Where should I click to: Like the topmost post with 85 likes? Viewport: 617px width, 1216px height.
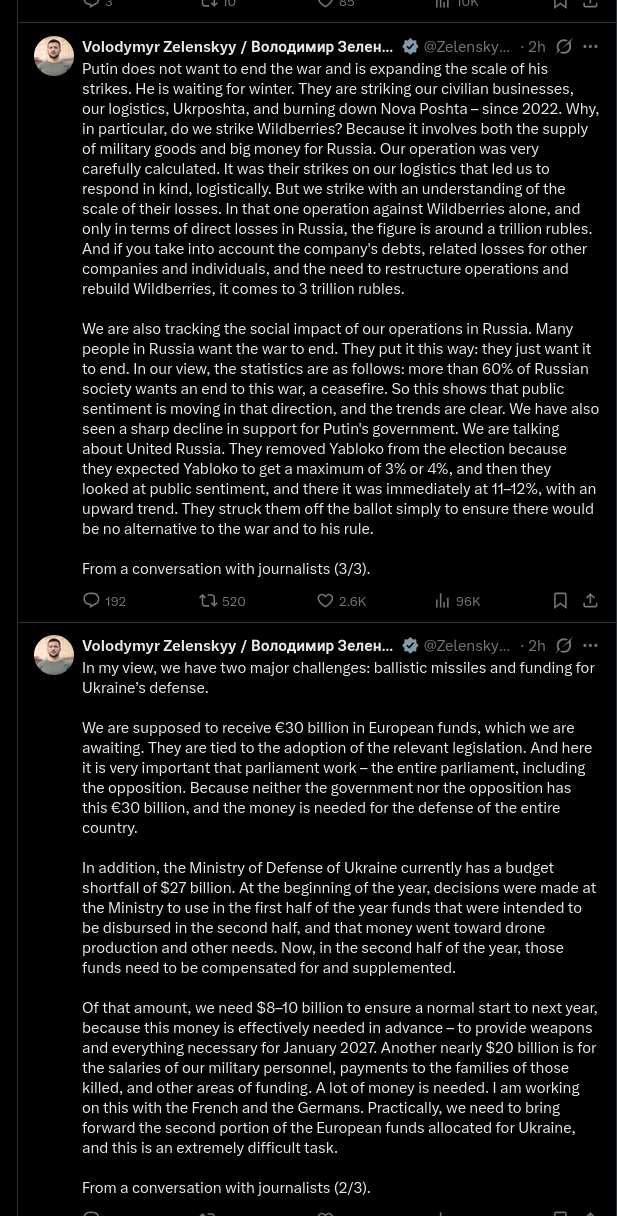tap(336, 4)
